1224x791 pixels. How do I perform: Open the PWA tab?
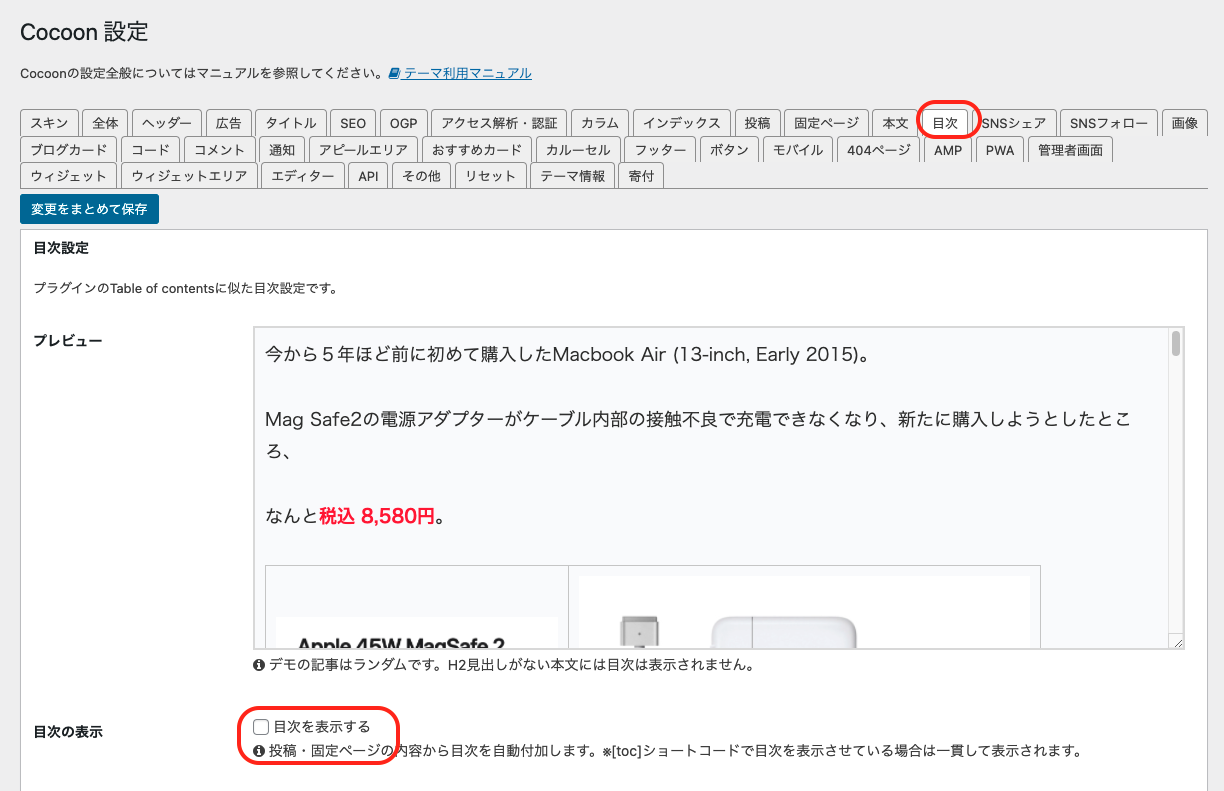pyautogui.click(x=1000, y=150)
